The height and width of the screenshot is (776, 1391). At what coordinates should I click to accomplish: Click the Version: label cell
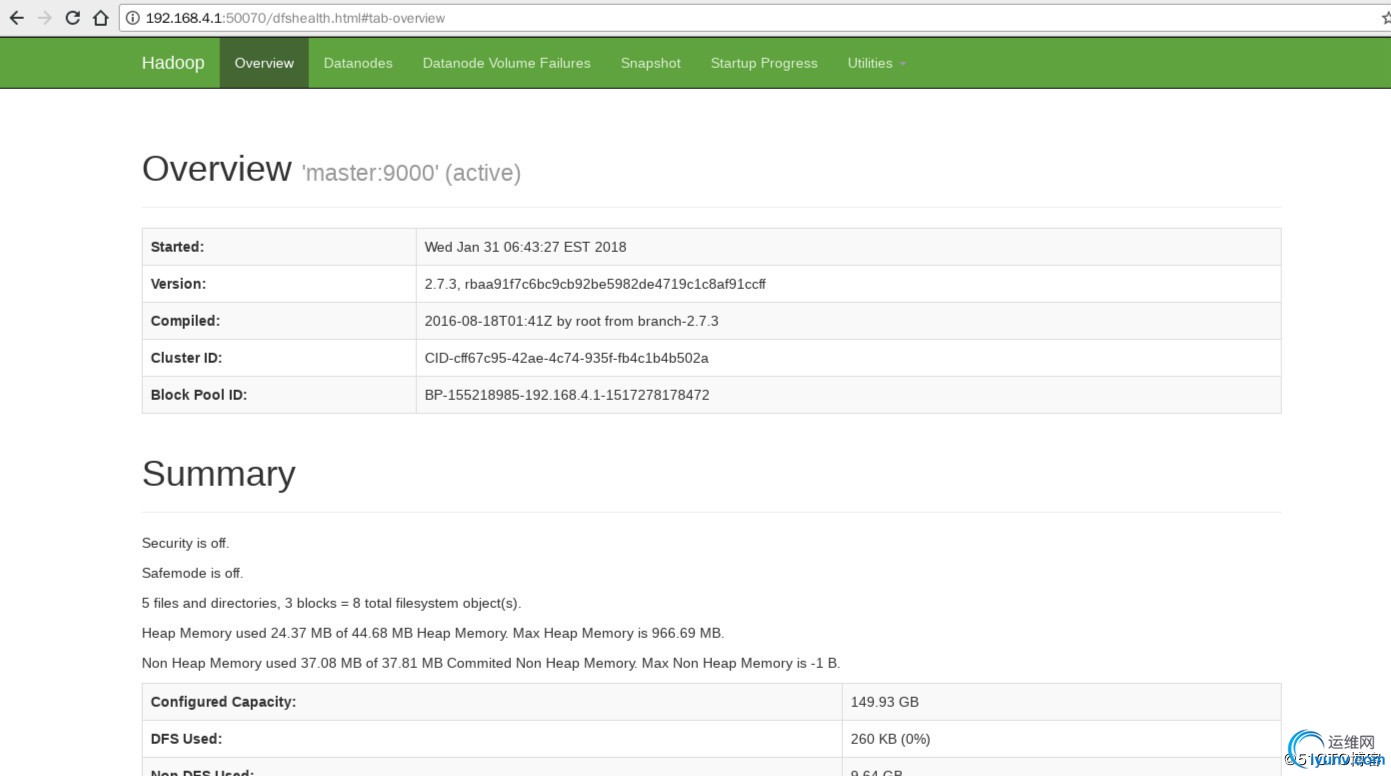point(279,284)
